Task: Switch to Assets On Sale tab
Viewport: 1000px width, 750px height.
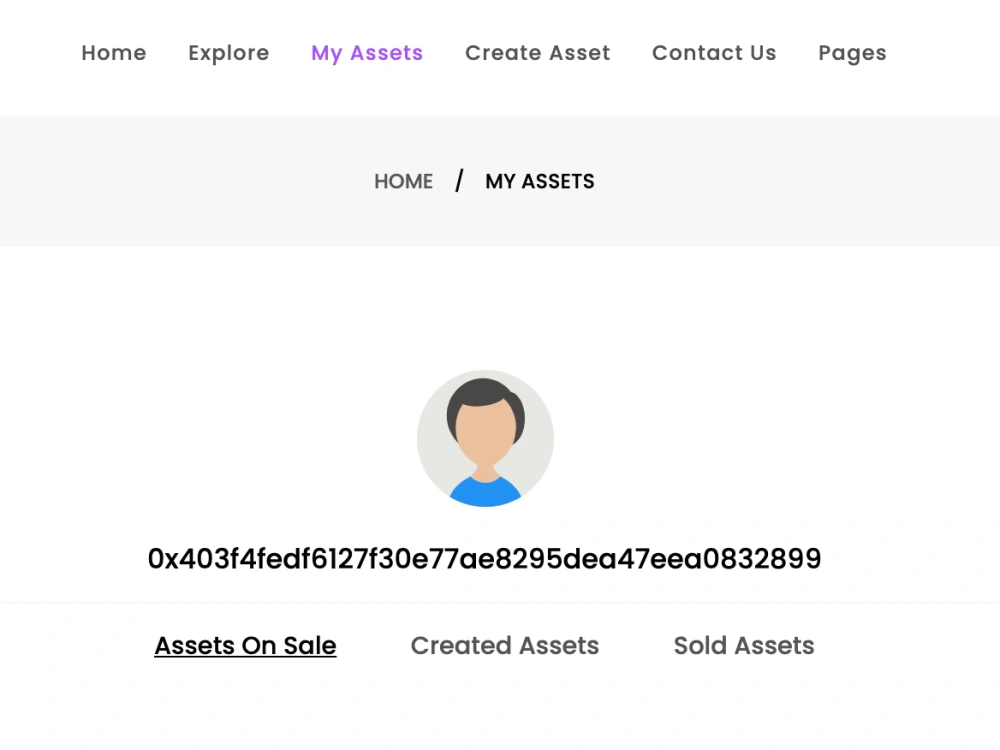Action: click(x=246, y=645)
